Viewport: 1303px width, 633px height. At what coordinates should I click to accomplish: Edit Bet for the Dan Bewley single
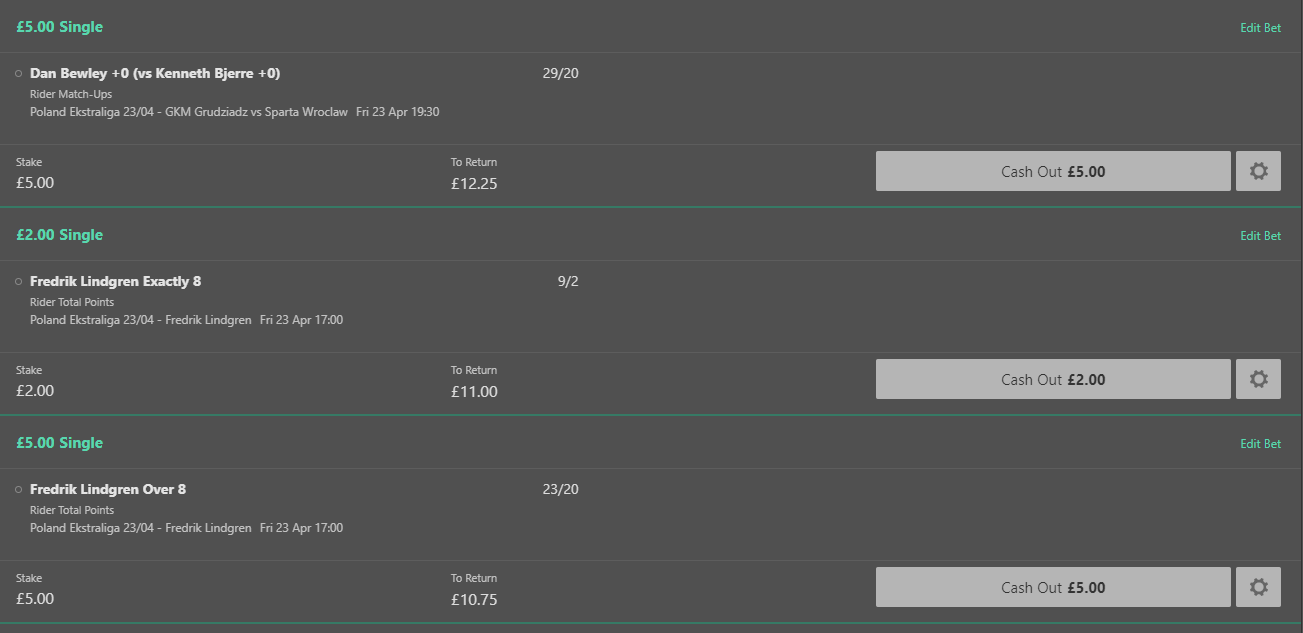click(1260, 28)
